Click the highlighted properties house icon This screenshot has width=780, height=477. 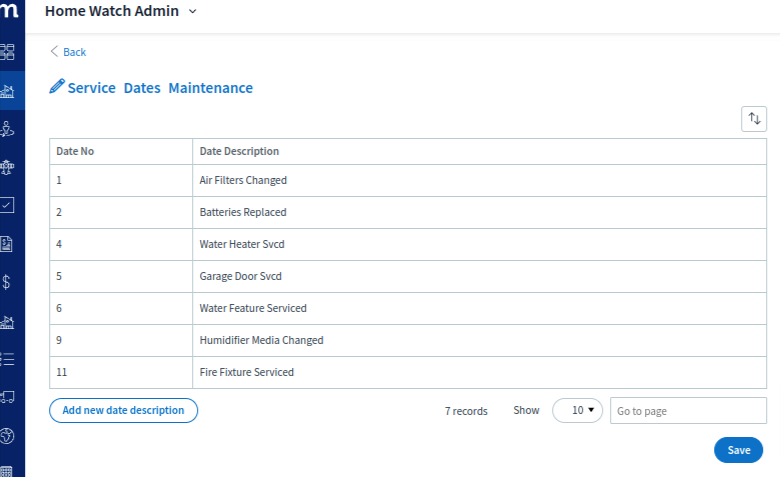(7, 91)
